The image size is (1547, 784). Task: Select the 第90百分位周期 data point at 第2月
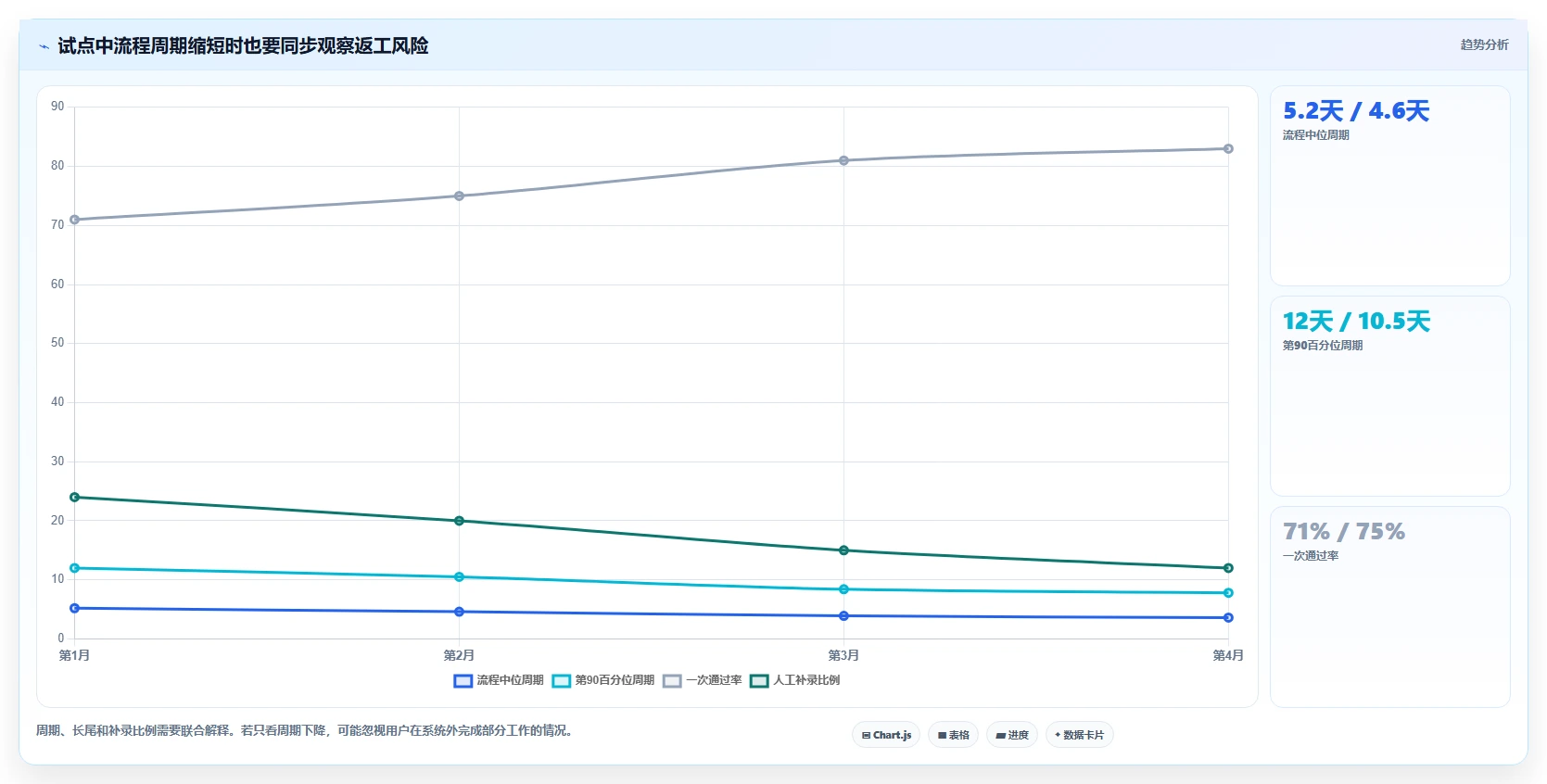(x=459, y=577)
